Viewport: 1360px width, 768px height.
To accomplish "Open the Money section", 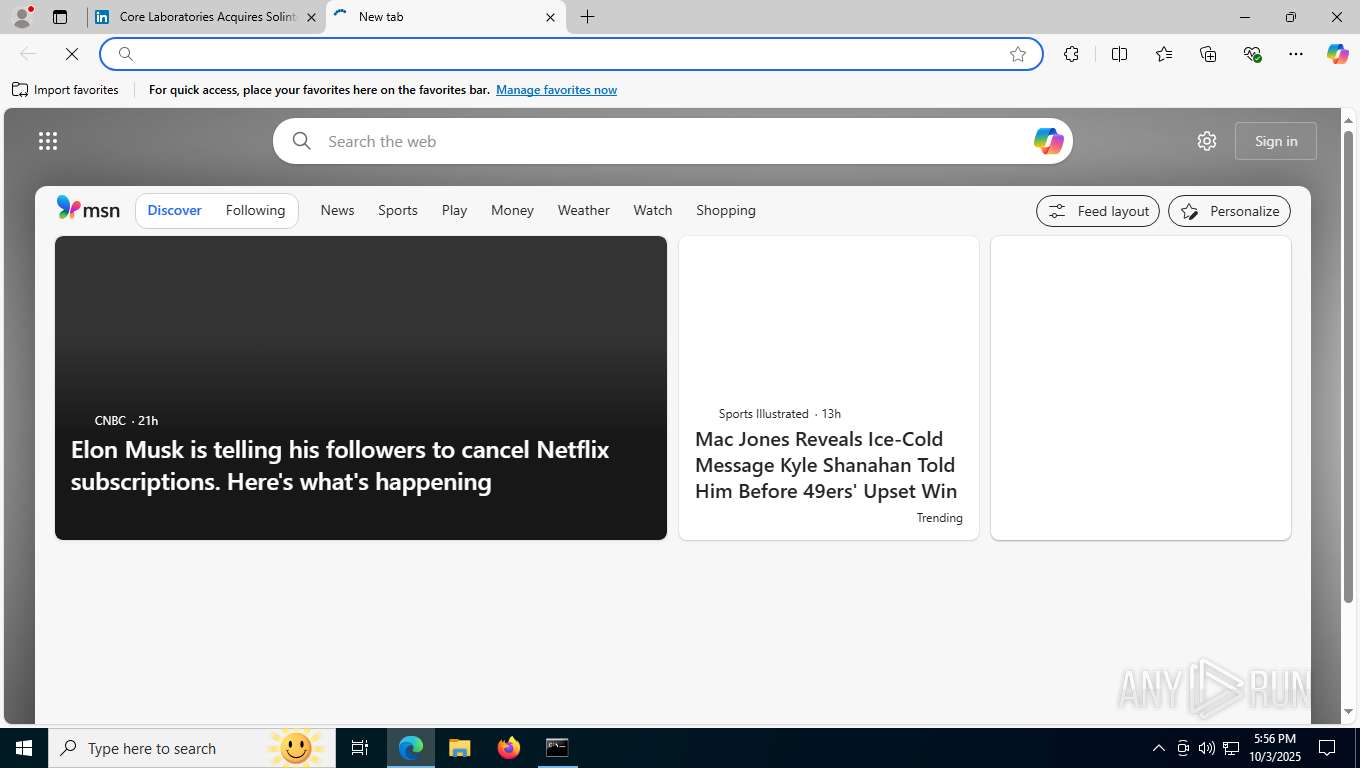I will (512, 210).
